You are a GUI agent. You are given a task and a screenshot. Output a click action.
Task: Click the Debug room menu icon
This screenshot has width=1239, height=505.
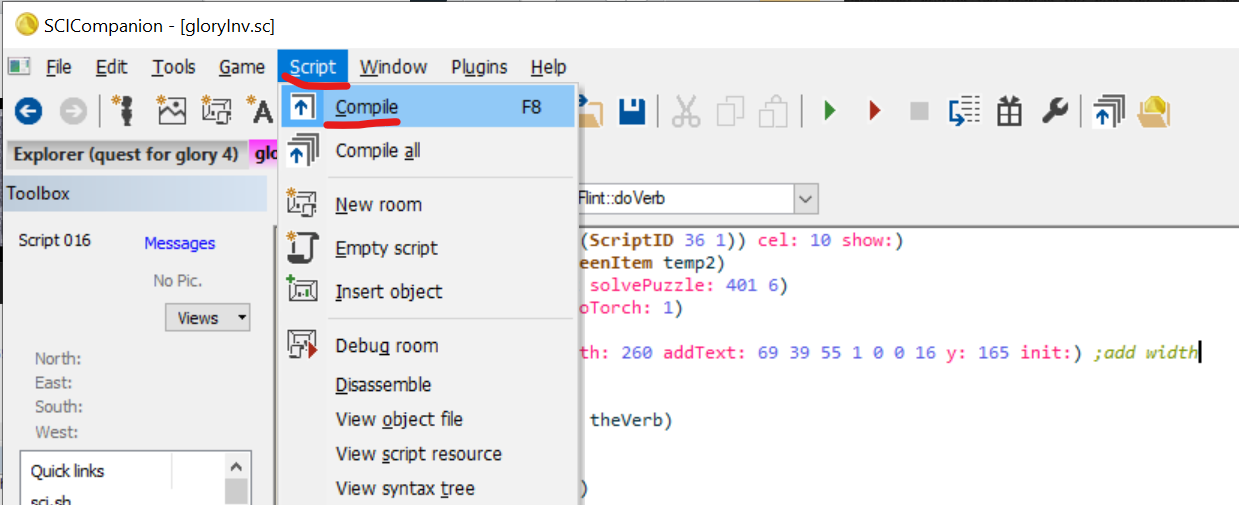tap(302, 345)
